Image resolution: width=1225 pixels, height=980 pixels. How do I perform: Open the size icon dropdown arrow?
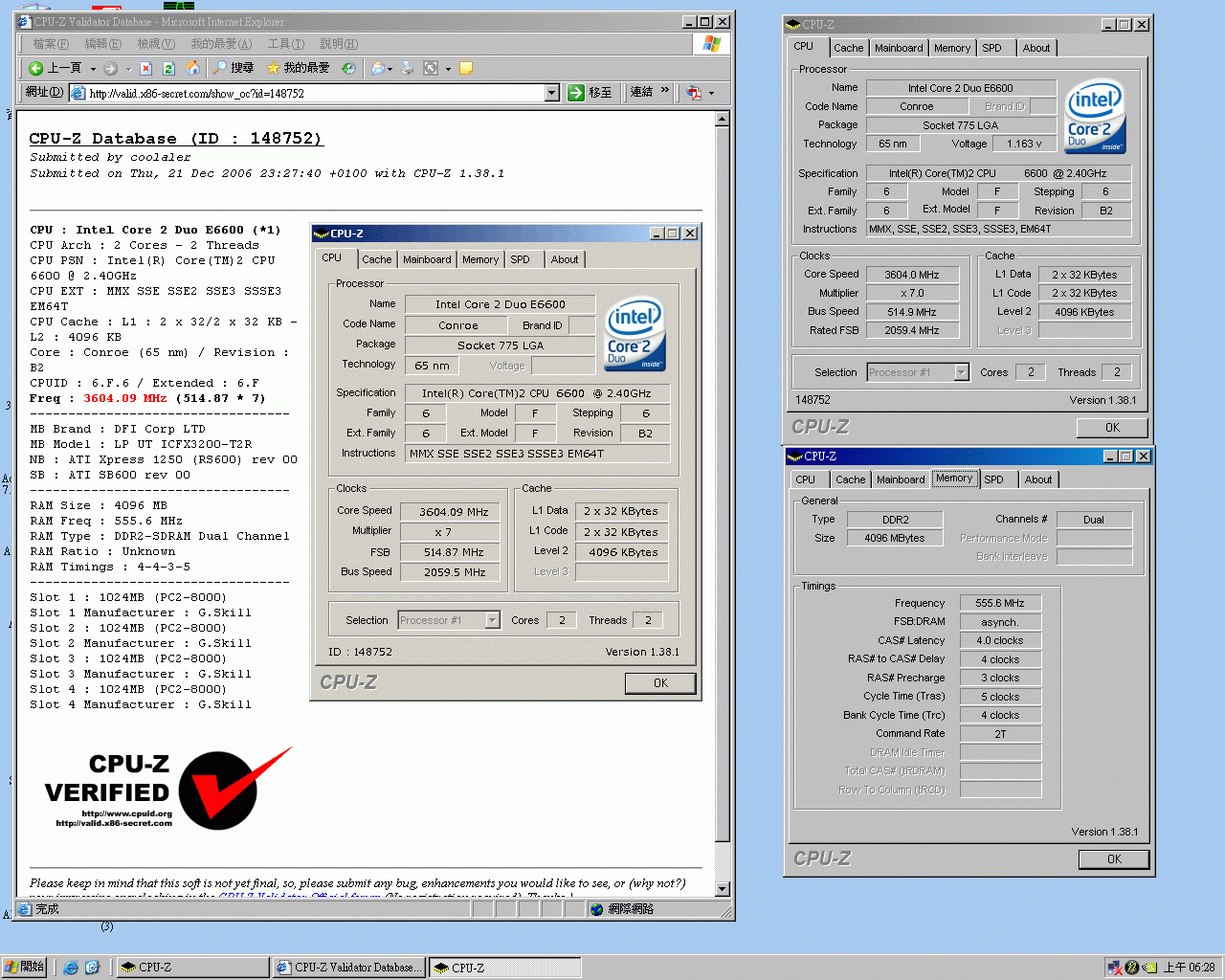pos(446,69)
